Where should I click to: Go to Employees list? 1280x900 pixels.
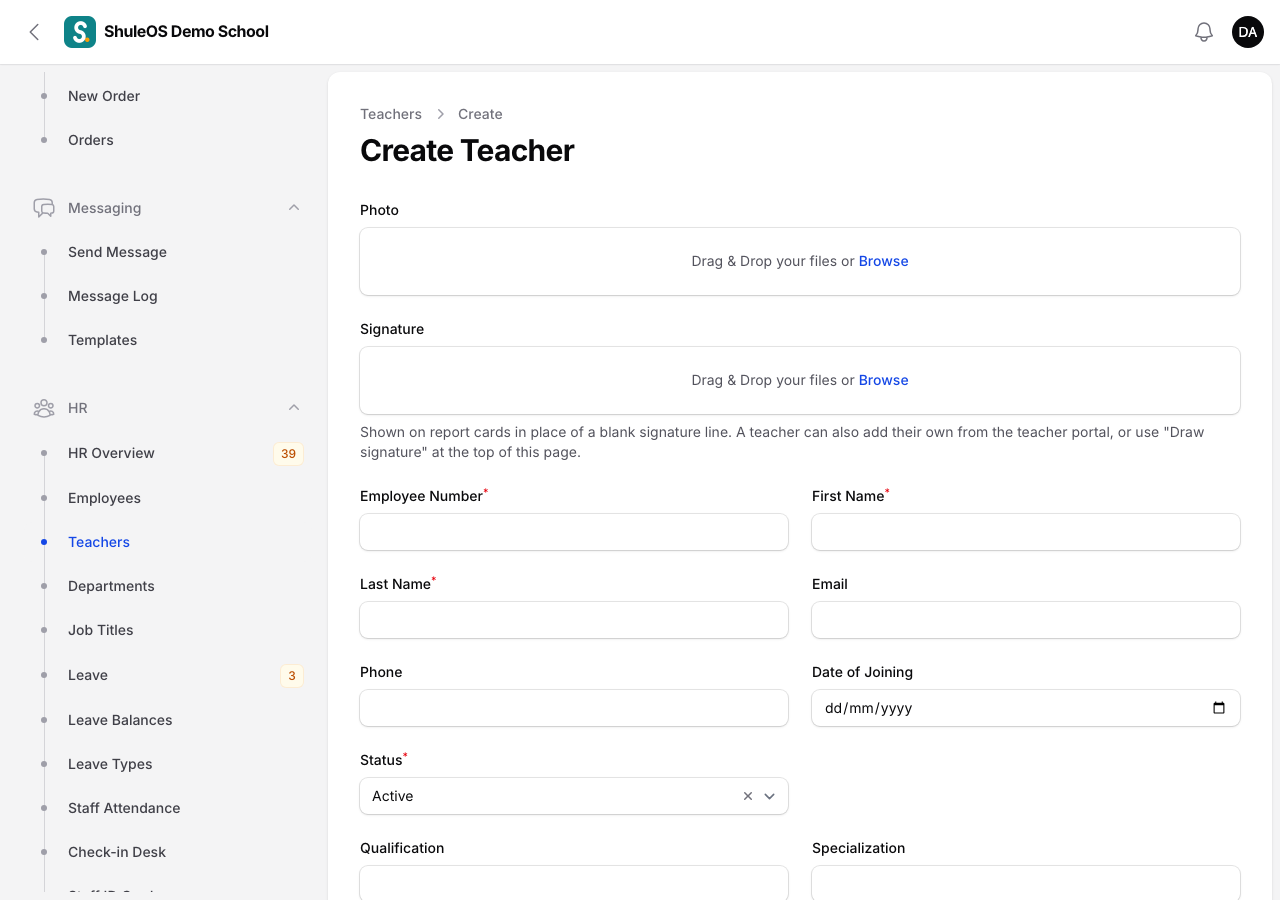[x=104, y=498]
